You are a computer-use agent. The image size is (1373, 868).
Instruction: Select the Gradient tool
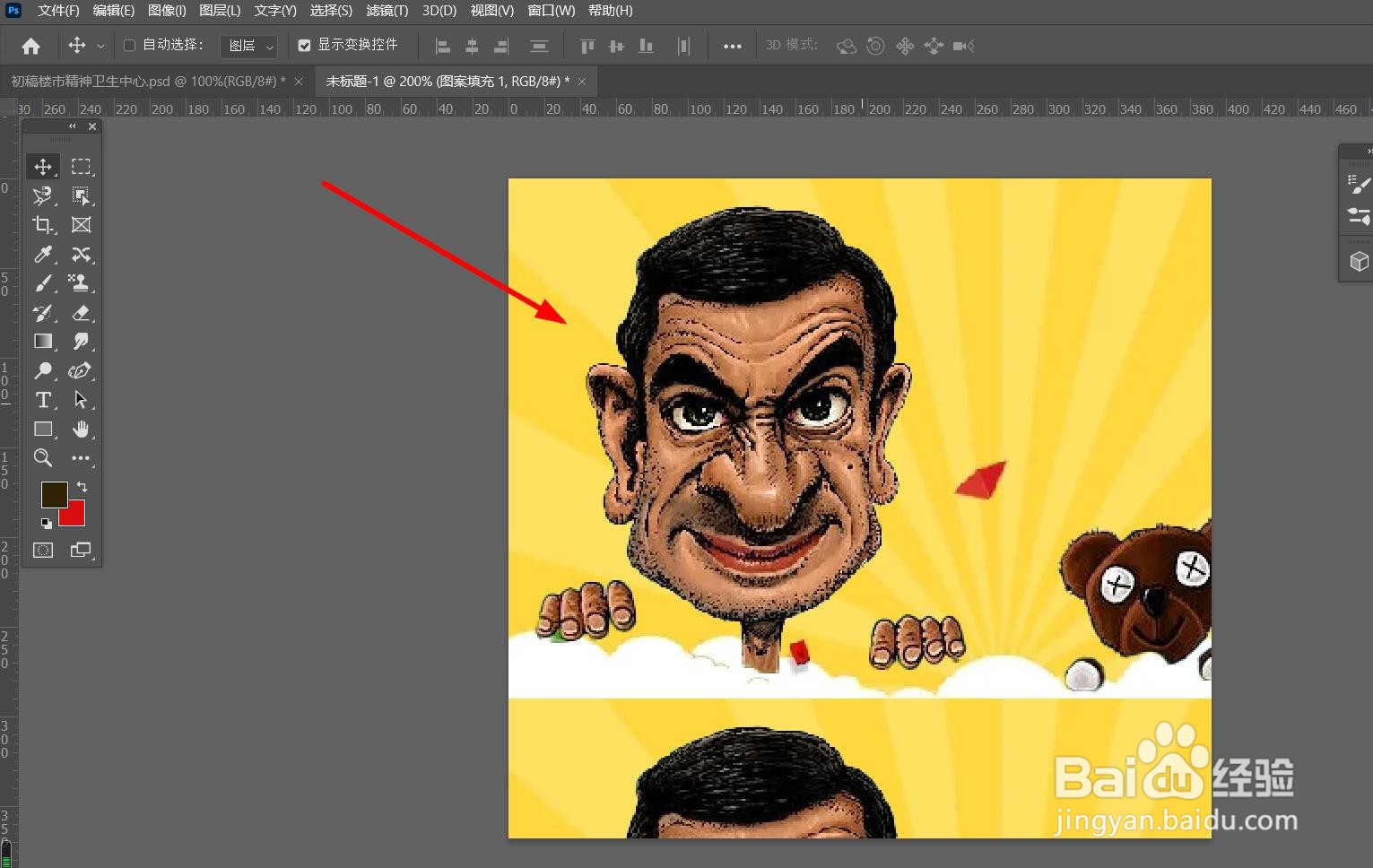(42, 342)
